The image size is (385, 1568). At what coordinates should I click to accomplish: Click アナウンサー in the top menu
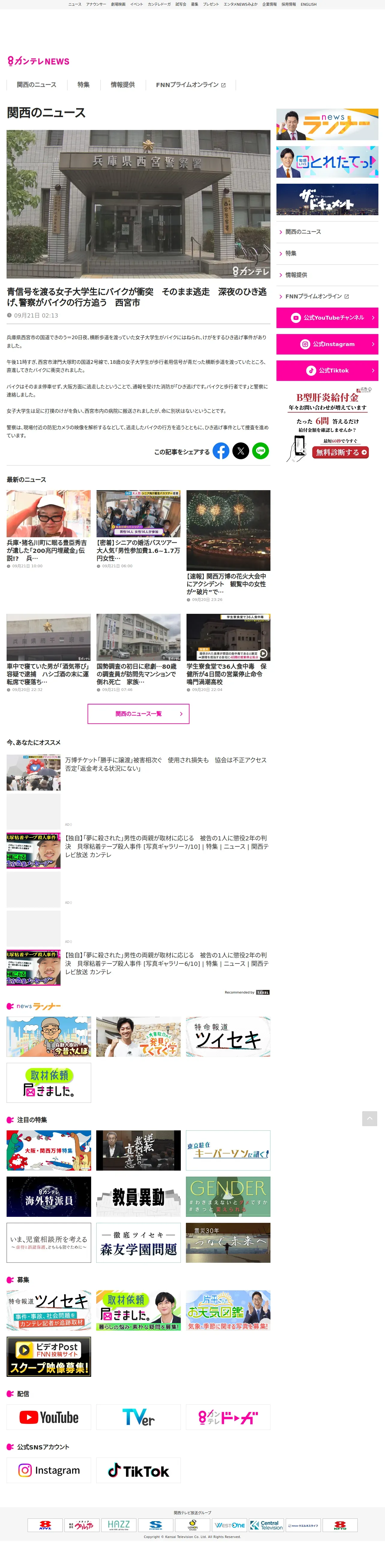coord(96,4)
